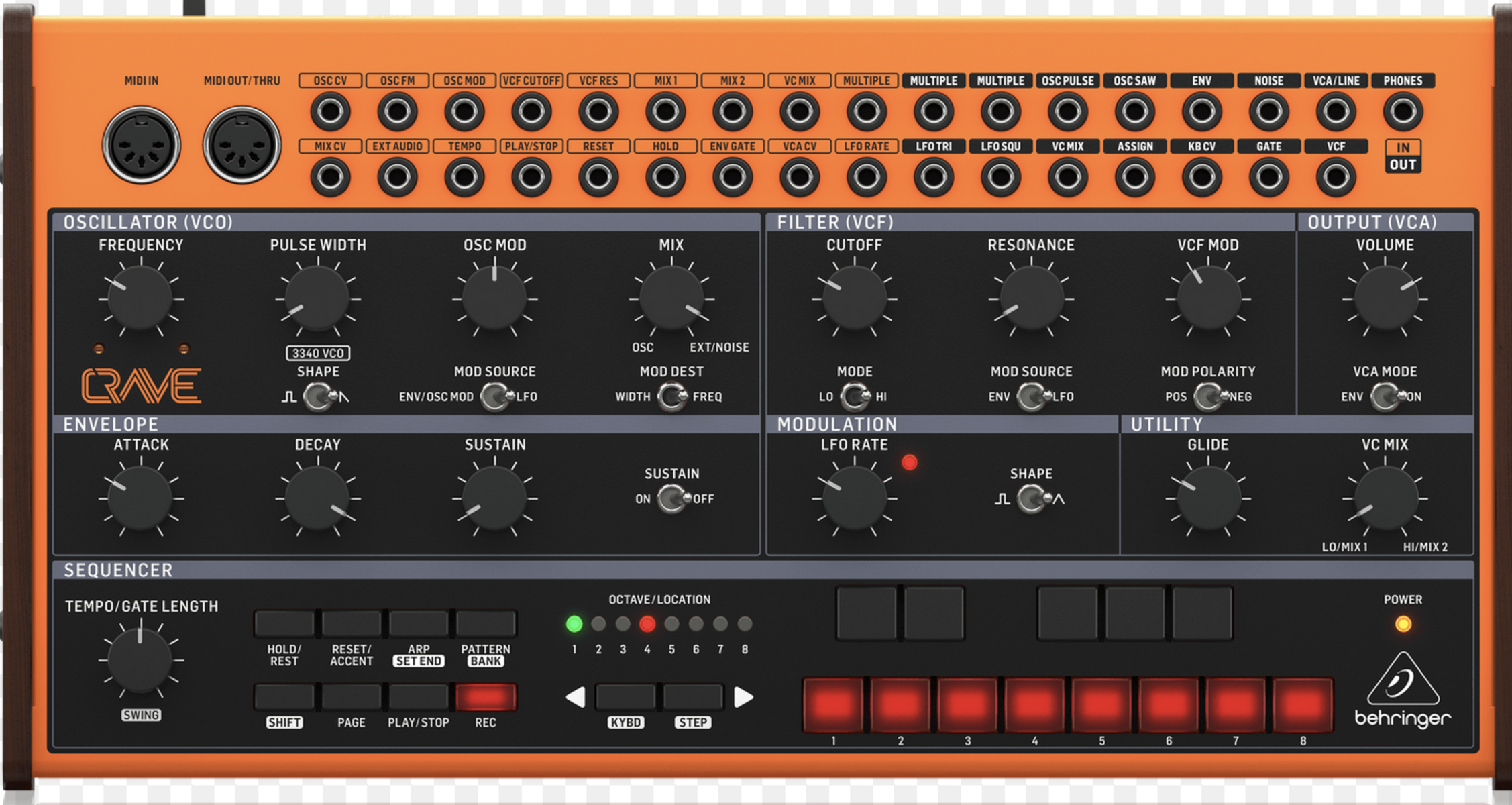This screenshot has width=1512, height=805.
Task: Toggle envelope SUSTAIN ON/OFF switch
Action: pos(673,499)
